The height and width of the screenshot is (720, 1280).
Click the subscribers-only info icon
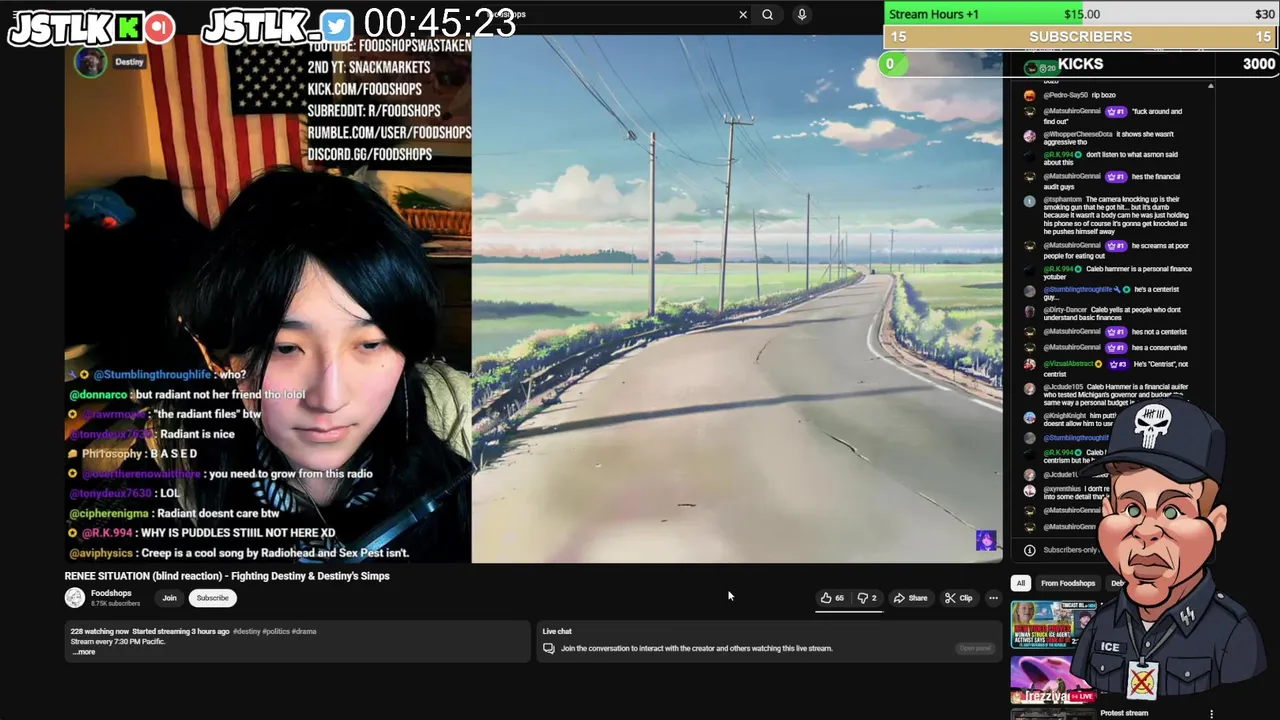click(1029, 550)
